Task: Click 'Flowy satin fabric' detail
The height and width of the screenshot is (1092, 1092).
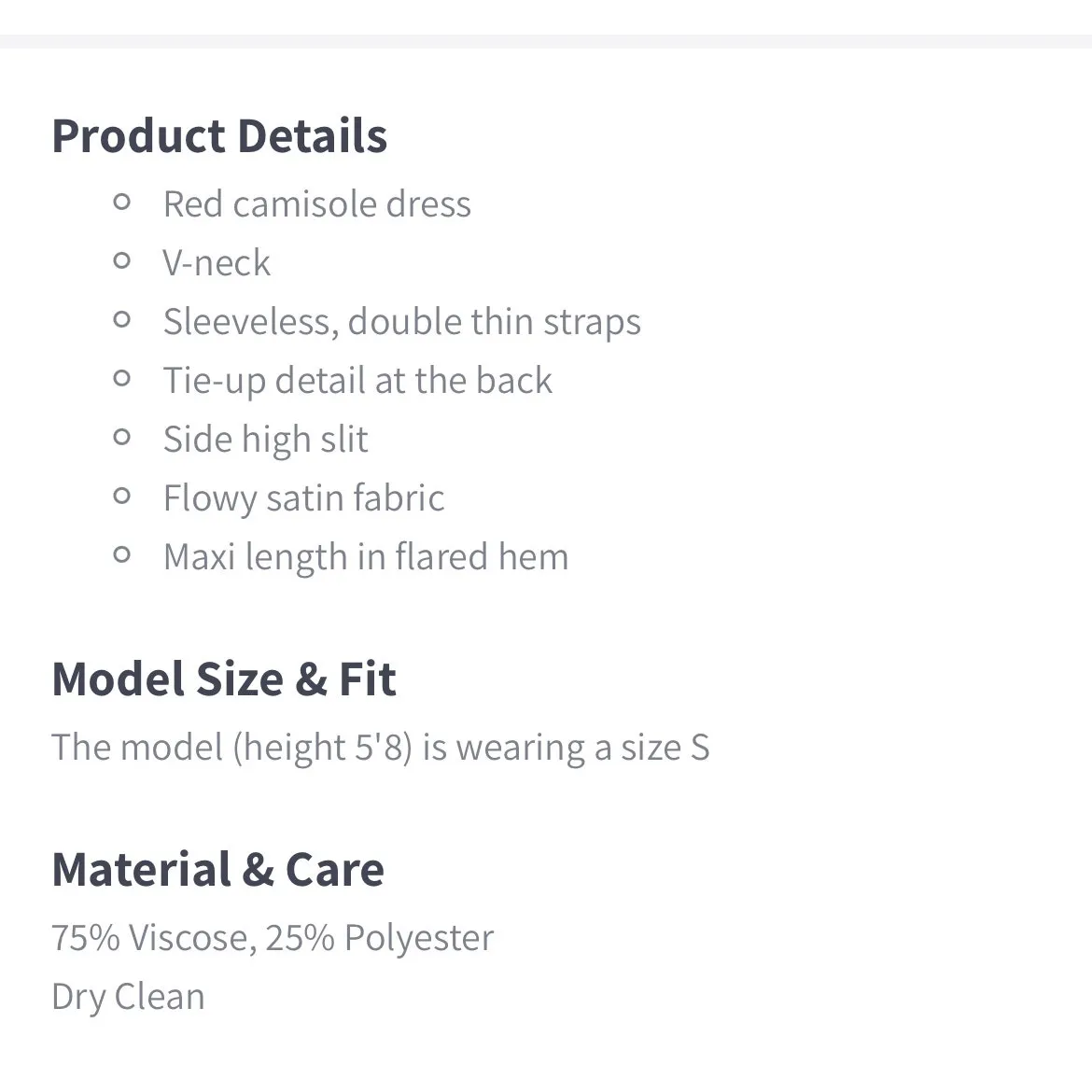Action: pyautogui.click(x=303, y=498)
